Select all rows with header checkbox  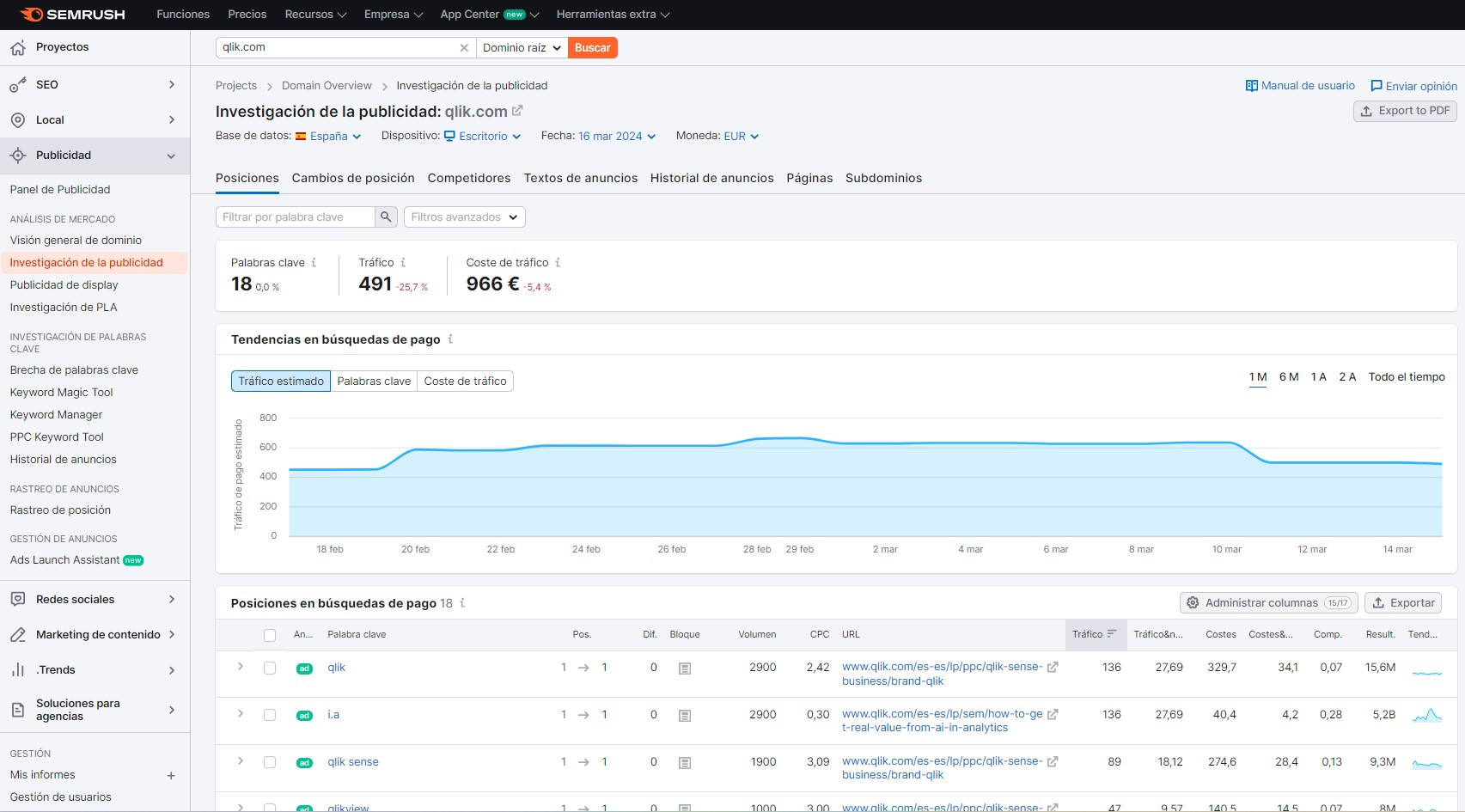(x=270, y=636)
